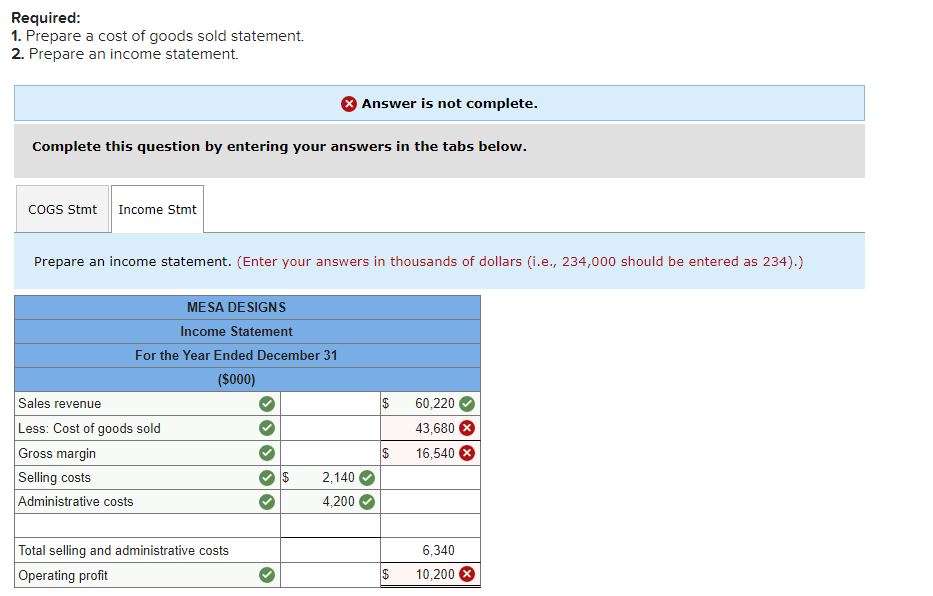
Task: Click the red error icon beside "Answer is not complete"
Action: (x=349, y=104)
